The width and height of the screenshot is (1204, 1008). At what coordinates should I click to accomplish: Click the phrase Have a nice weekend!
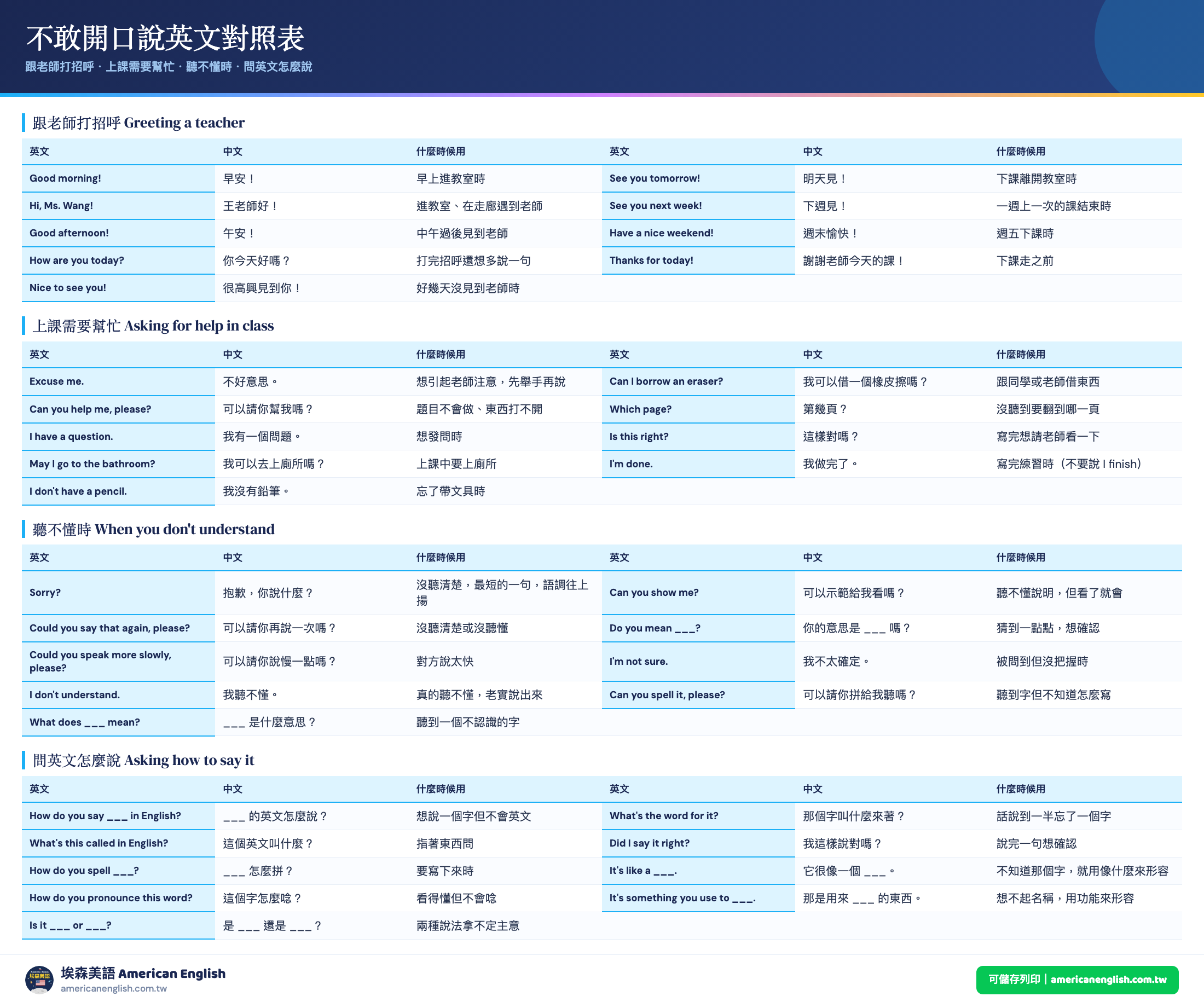coord(661,233)
